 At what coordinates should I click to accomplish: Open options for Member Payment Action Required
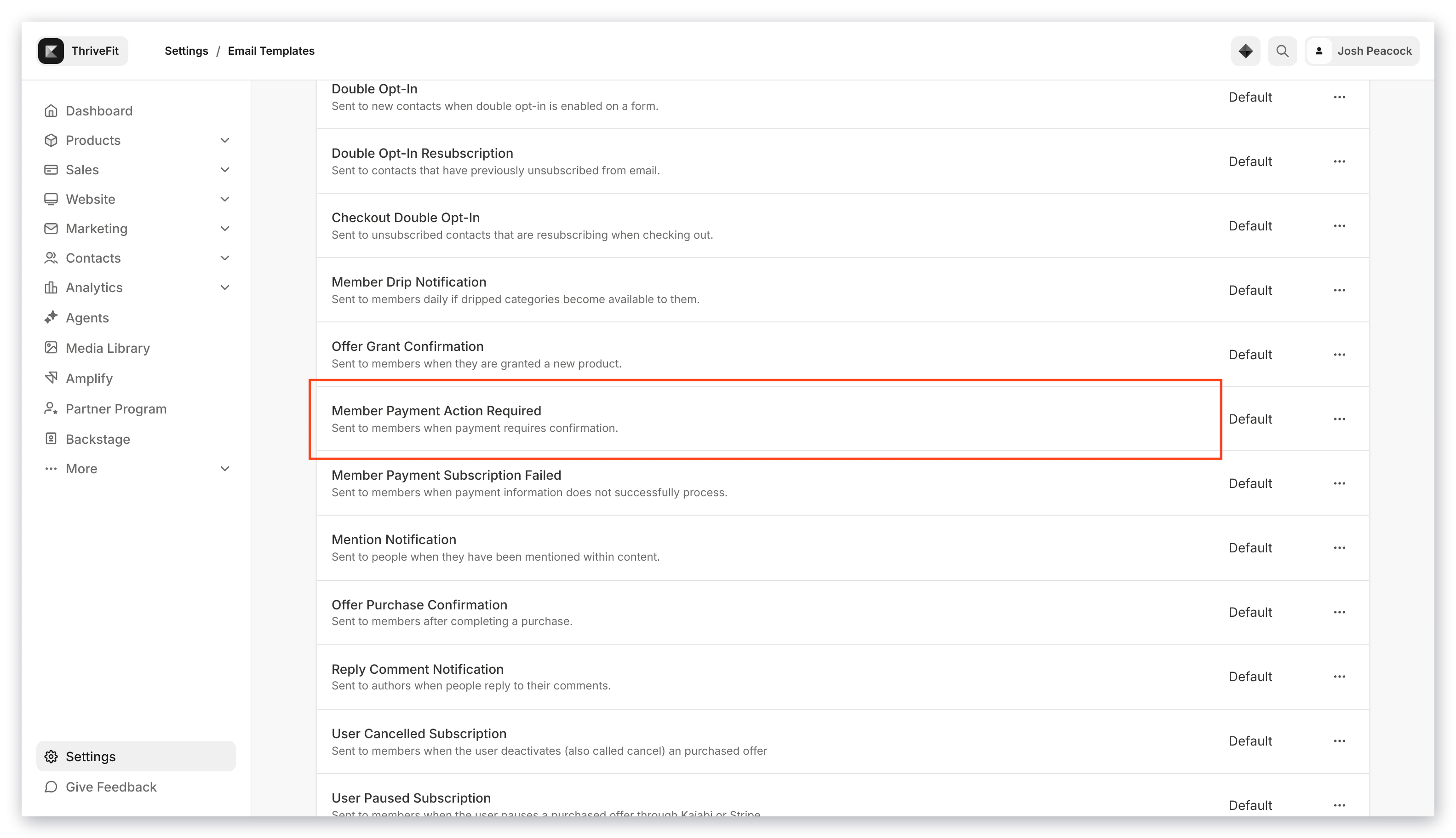[x=1339, y=419]
